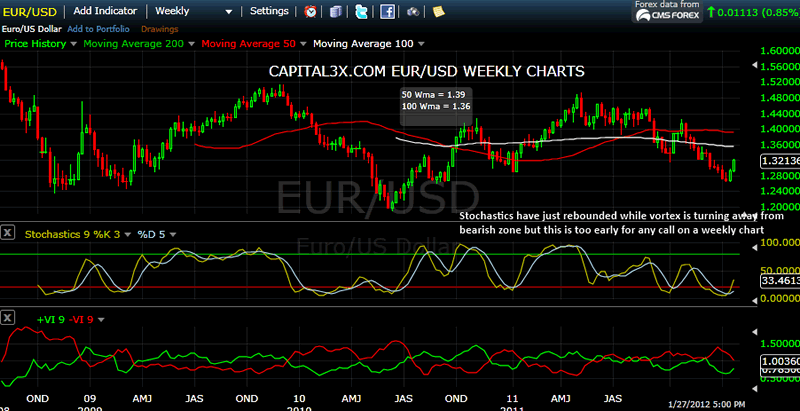This screenshot has height=411, width=800.
Task: Click the binoculars icon in toolbar
Action: pyautogui.click(x=413, y=12)
